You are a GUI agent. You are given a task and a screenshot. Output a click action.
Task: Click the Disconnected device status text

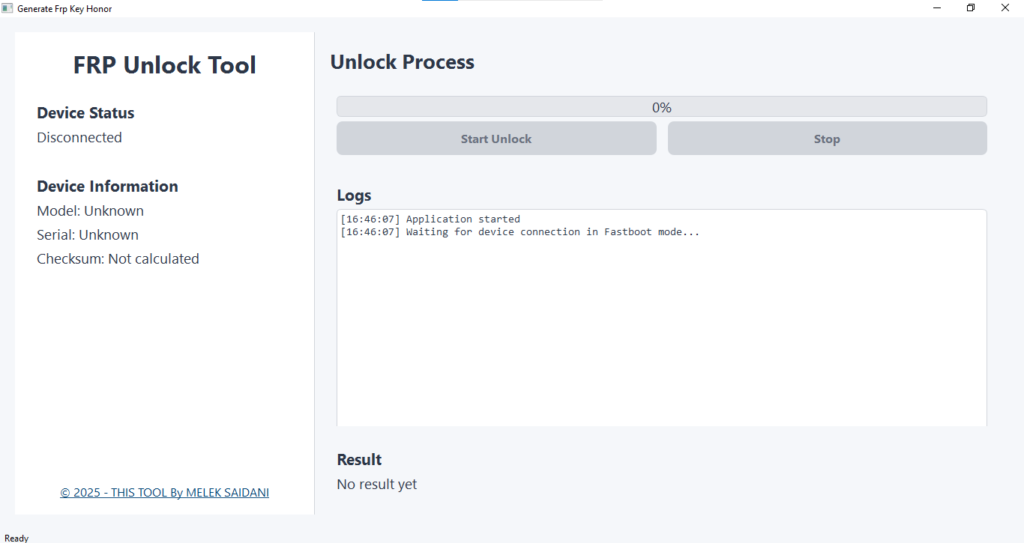[79, 138]
